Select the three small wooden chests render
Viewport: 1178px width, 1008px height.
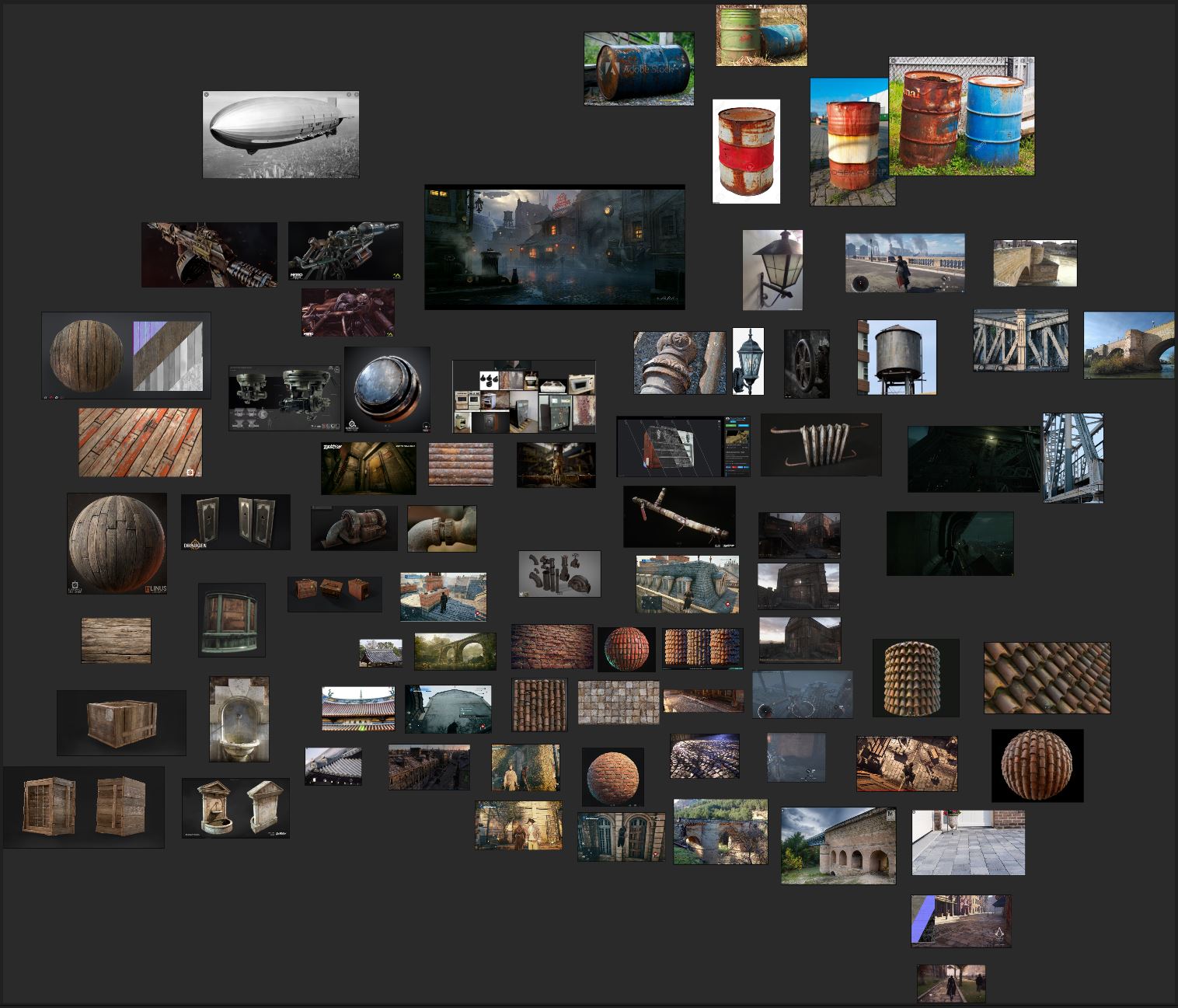pyautogui.click(x=335, y=595)
